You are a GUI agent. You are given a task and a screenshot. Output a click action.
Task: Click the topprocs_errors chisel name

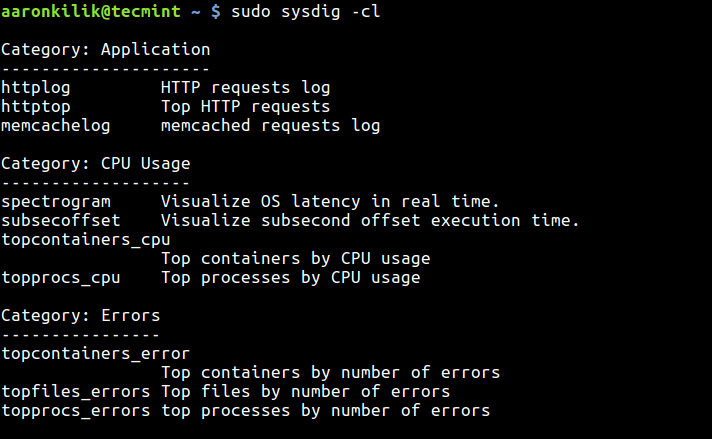[76, 411]
